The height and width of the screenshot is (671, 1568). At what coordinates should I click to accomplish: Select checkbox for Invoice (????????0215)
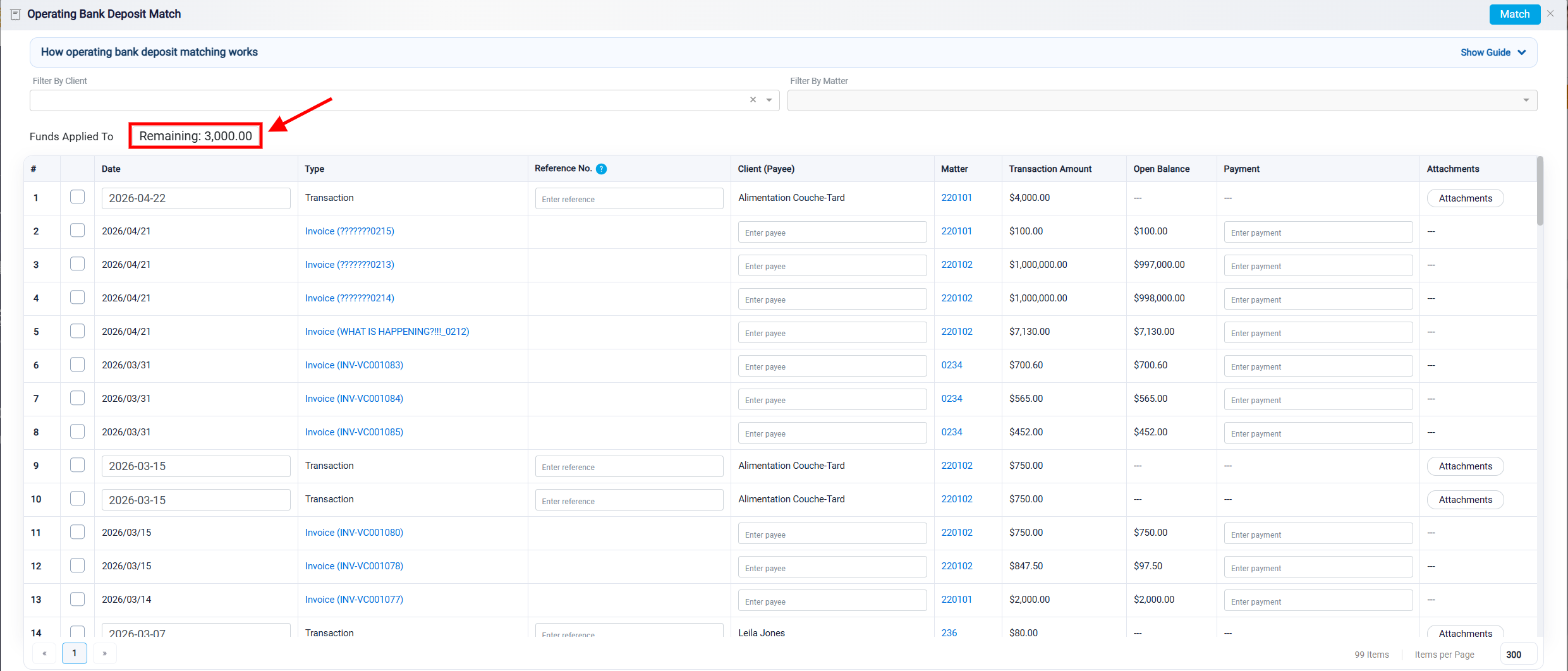point(77,231)
